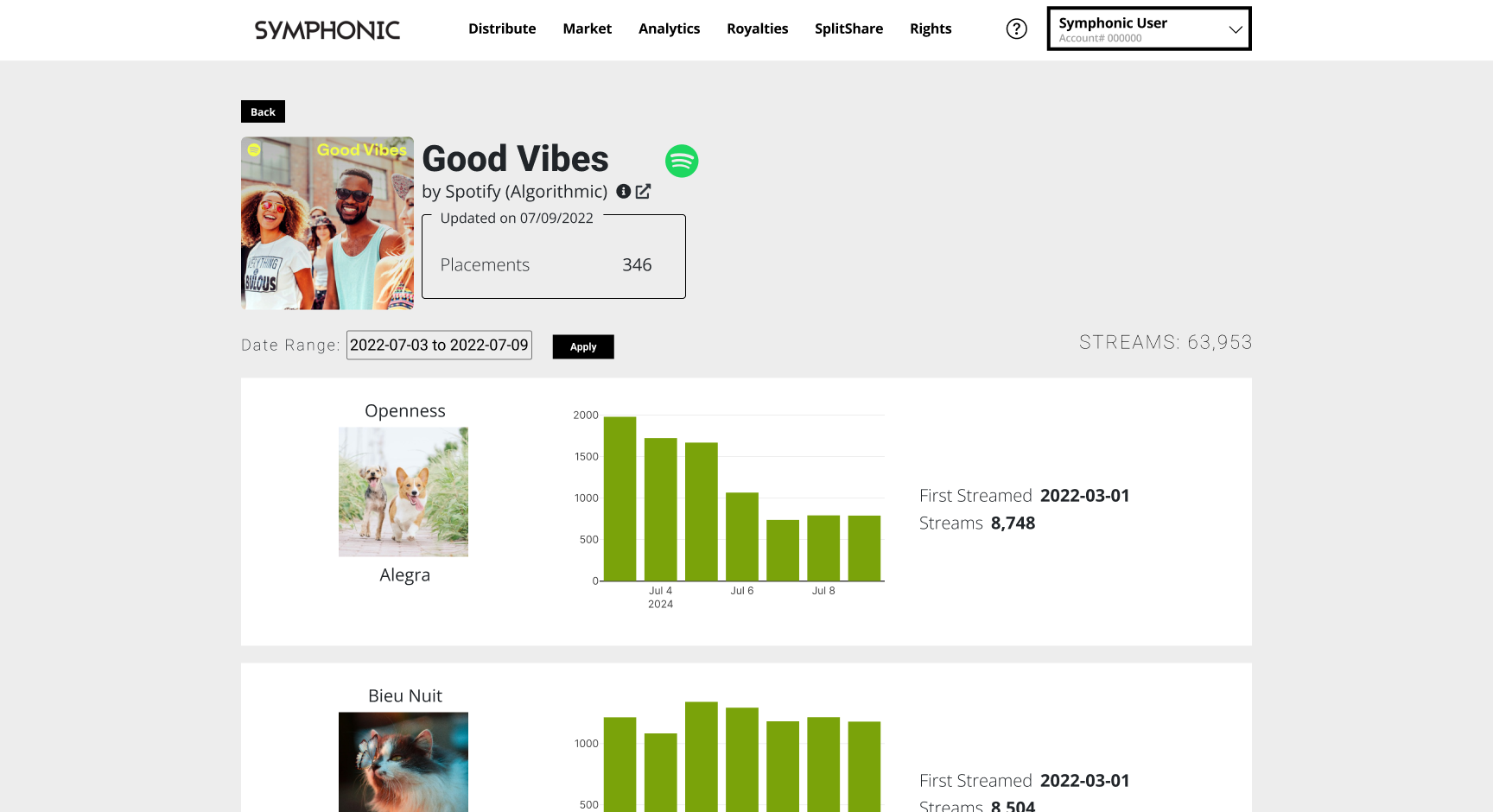
Task: Click the Good Vibes playlist cover
Action: coord(327,223)
